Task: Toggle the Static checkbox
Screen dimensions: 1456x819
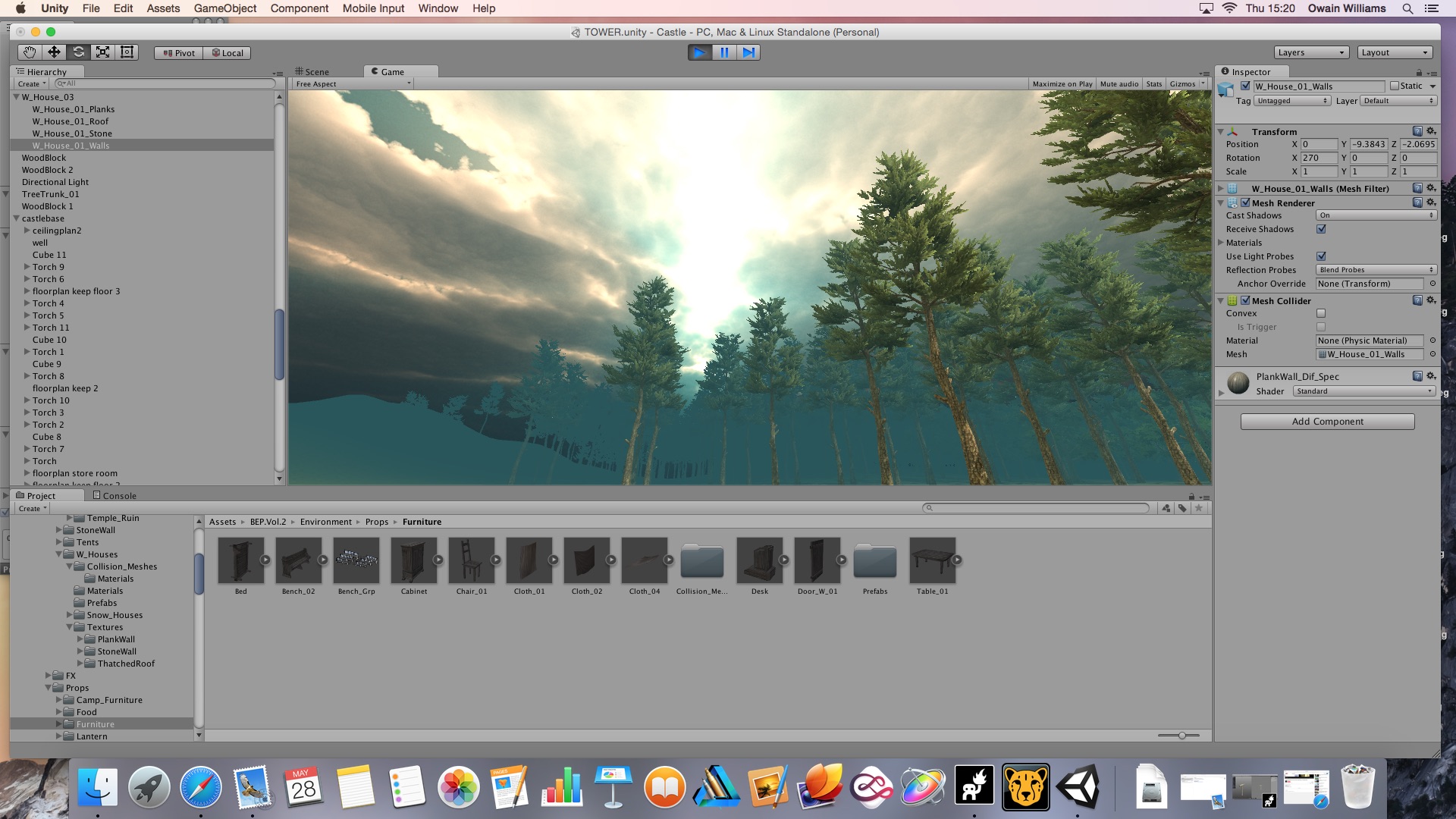Action: click(x=1395, y=86)
